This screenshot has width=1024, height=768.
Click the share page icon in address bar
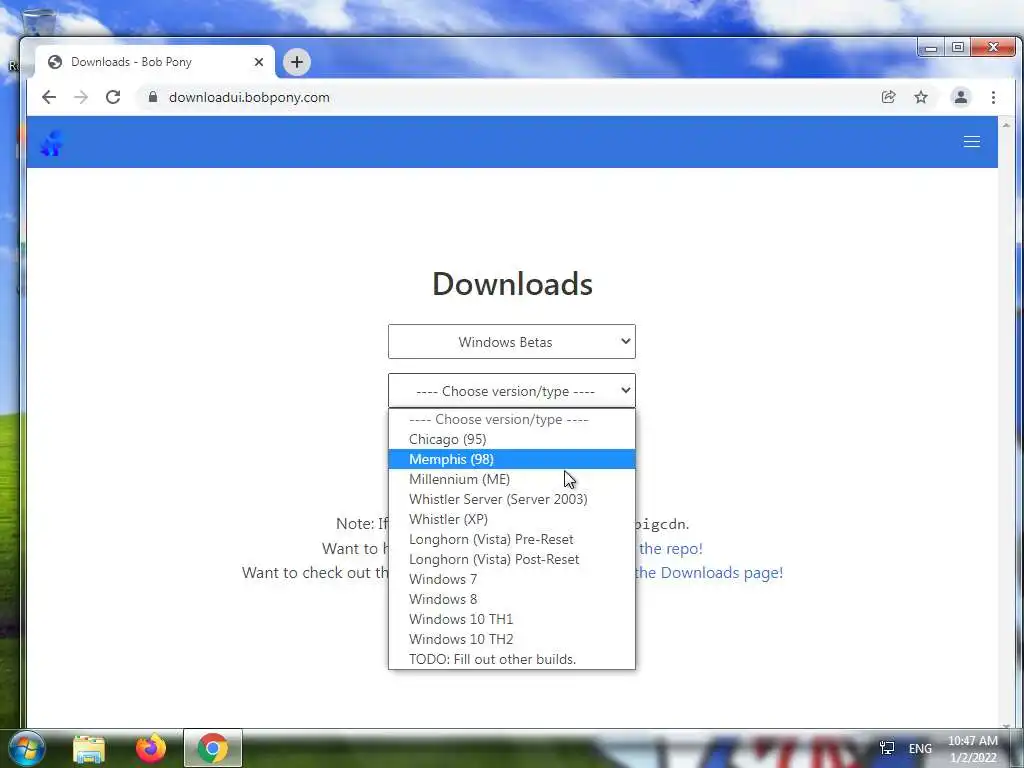click(888, 97)
